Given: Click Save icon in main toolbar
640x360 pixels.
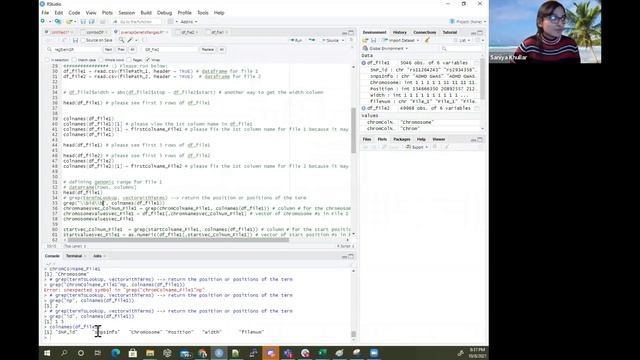Looking at the screenshot, I should click(83, 21).
